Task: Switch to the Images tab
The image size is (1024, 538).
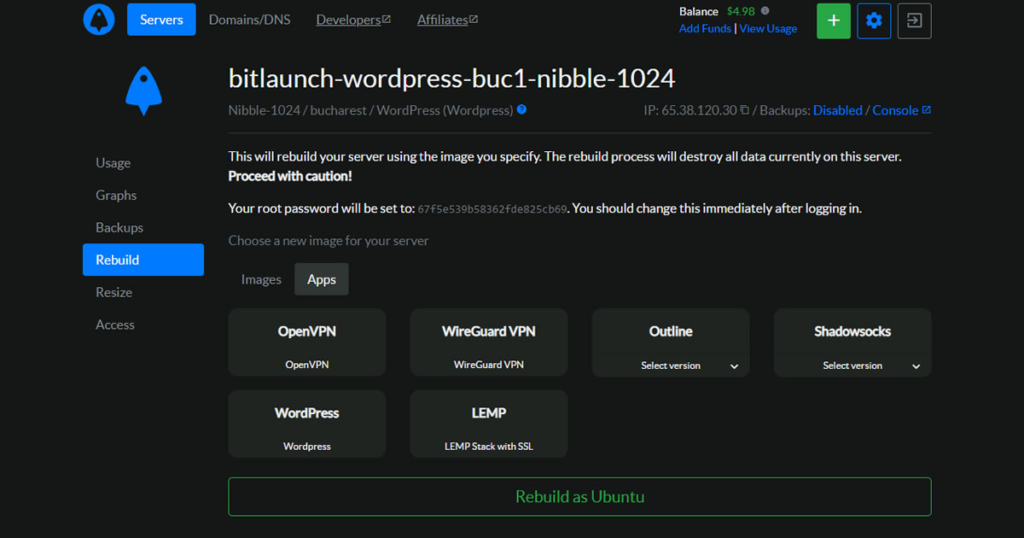Action: coord(261,280)
